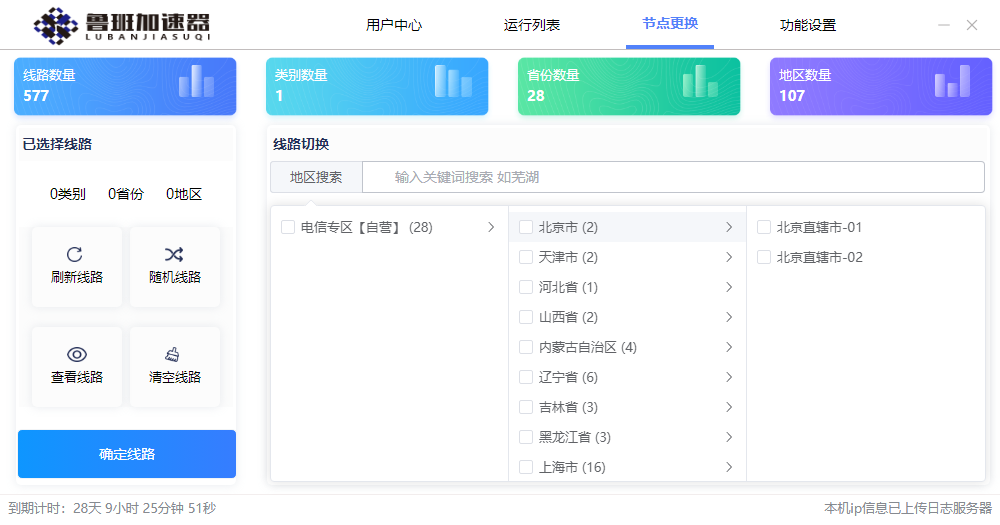The height and width of the screenshot is (525, 1000).
Task: Select the 北京直辖市-01 node checkbox
Action: [764, 227]
